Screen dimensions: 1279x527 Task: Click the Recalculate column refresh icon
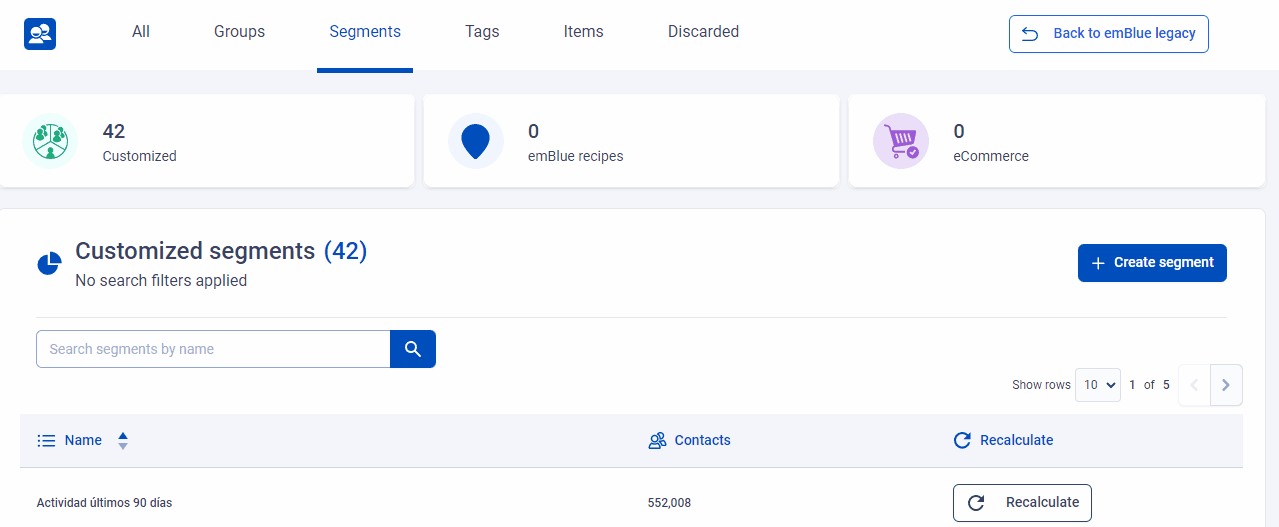pyautogui.click(x=962, y=441)
